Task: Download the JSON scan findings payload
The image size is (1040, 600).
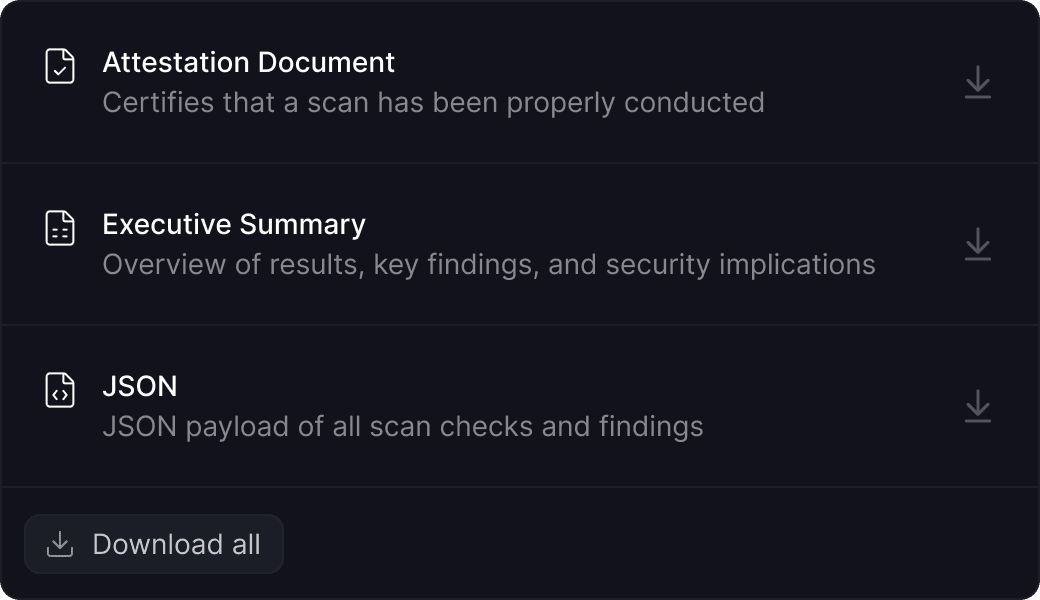Action: tap(976, 406)
